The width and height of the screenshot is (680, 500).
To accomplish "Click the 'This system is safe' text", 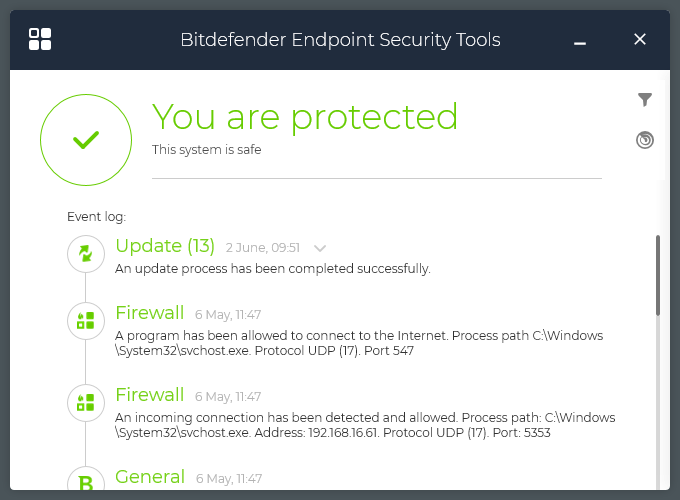I will [207, 150].
